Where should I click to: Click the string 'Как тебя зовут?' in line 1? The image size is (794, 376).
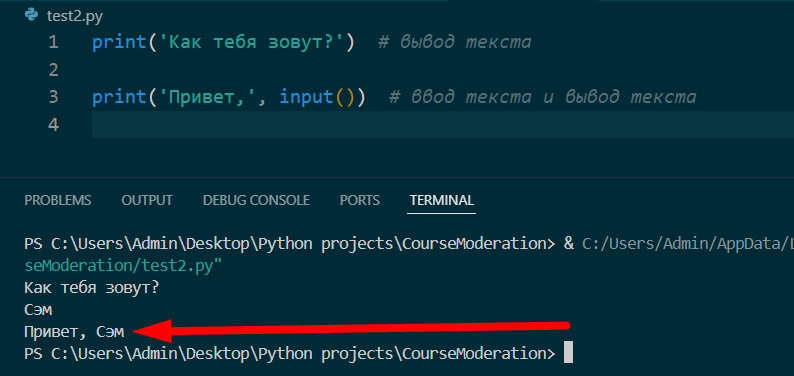click(x=252, y=43)
